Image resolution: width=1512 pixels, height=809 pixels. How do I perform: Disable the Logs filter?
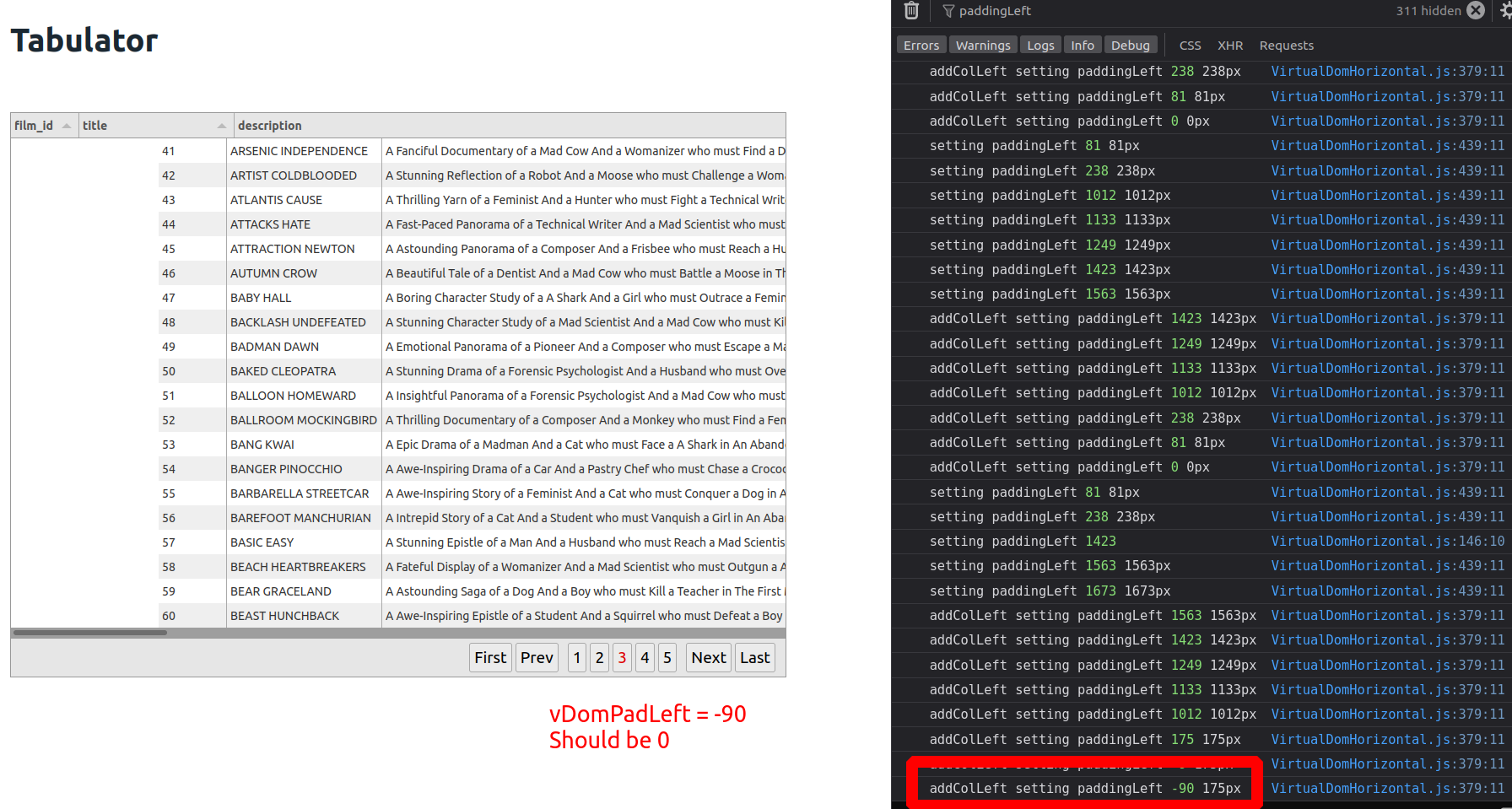(x=1040, y=45)
